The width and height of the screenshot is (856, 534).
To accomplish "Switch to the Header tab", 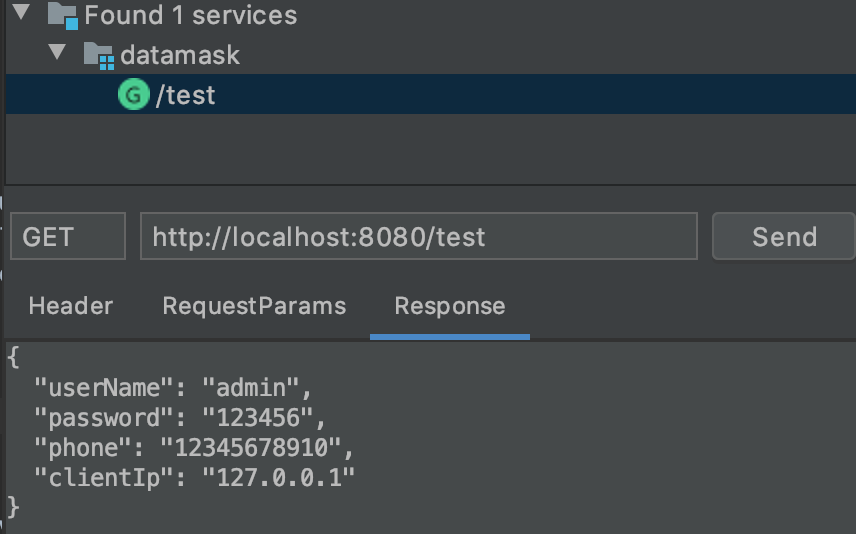I will (x=70, y=306).
